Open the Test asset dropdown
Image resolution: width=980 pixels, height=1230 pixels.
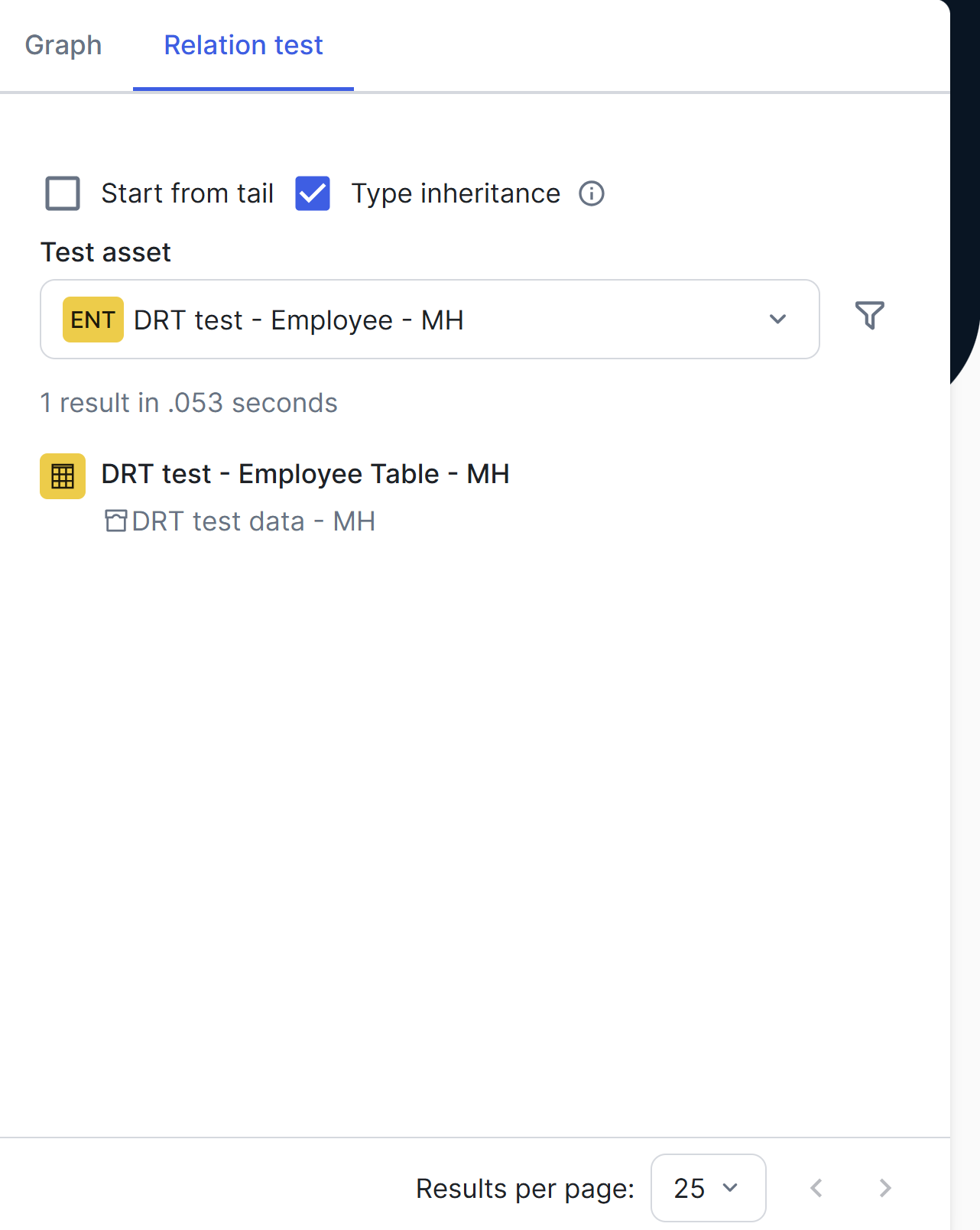(430, 320)
